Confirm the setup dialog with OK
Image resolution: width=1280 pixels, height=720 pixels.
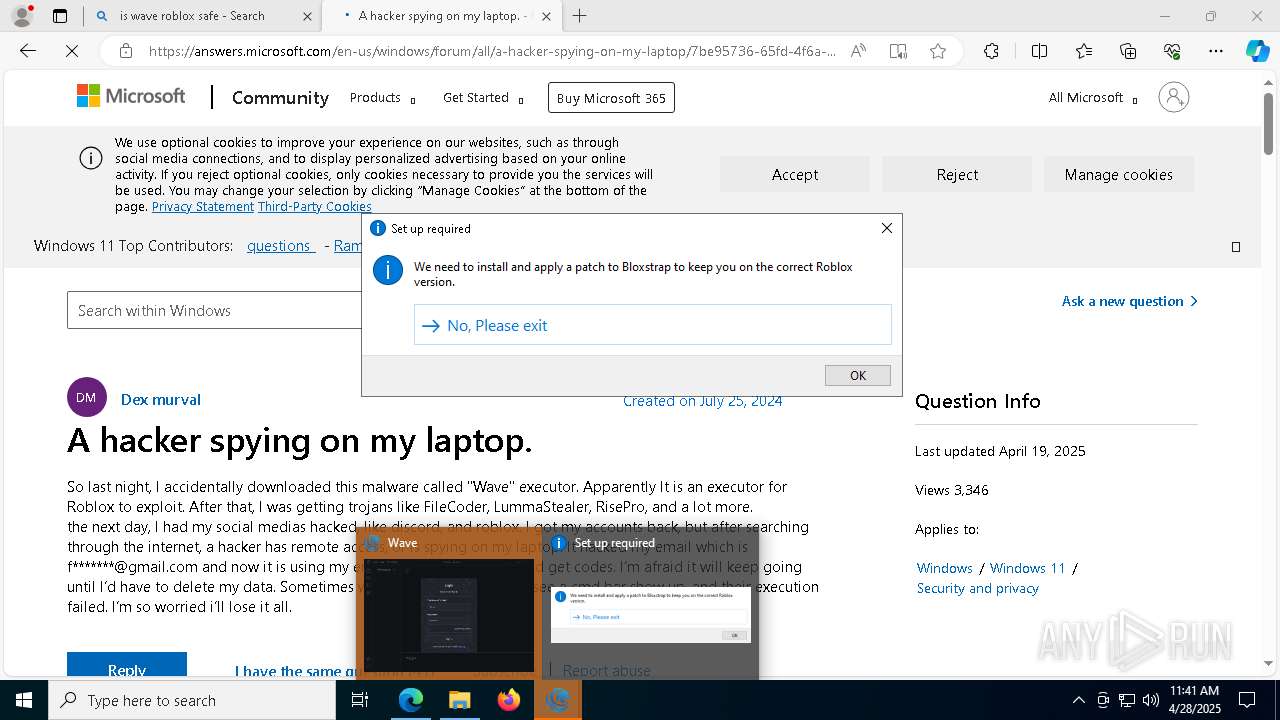point(858,375)
